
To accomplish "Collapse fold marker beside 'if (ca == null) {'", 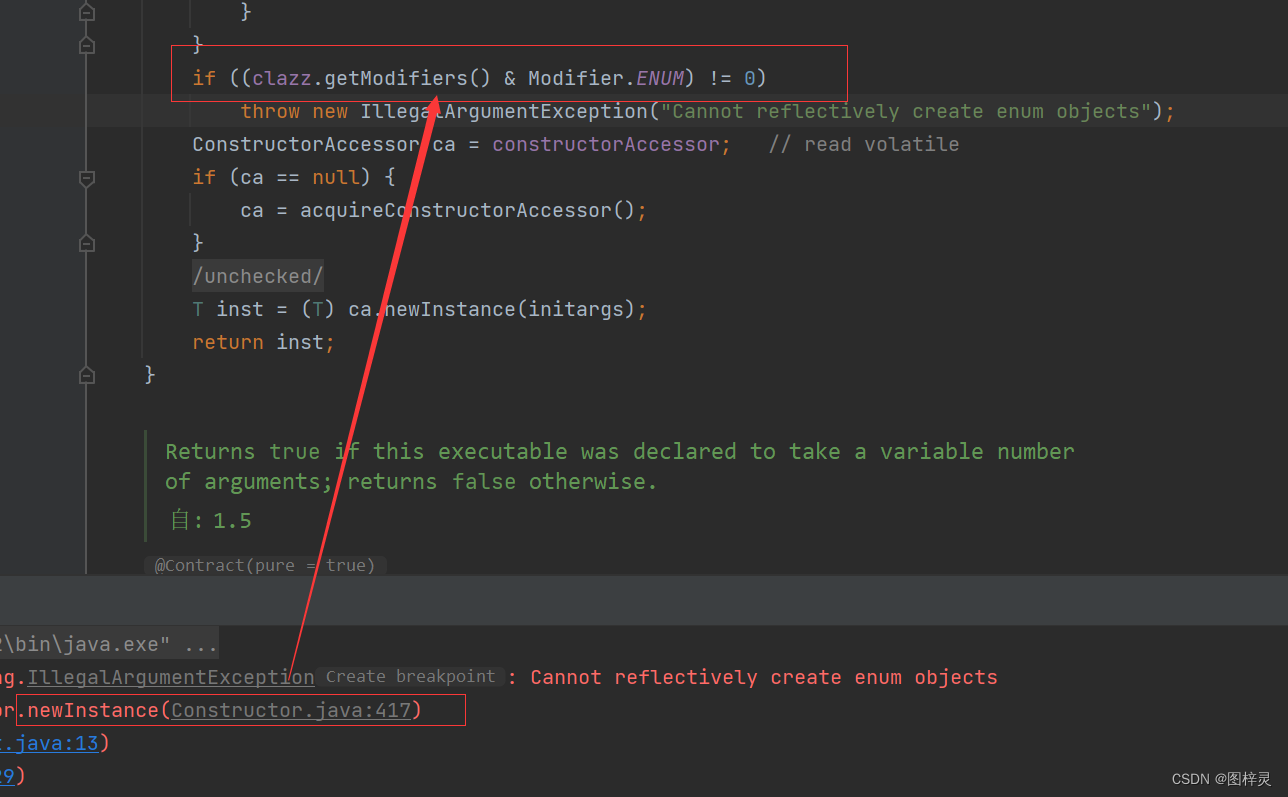I will (x=87, y=178).
